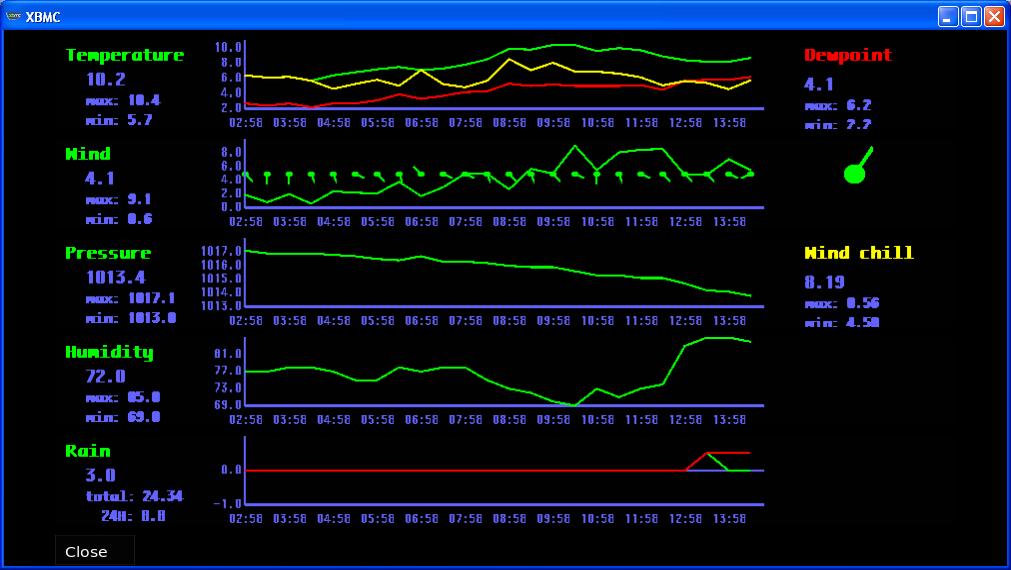Select the Rain heading label

coord(88,451)
